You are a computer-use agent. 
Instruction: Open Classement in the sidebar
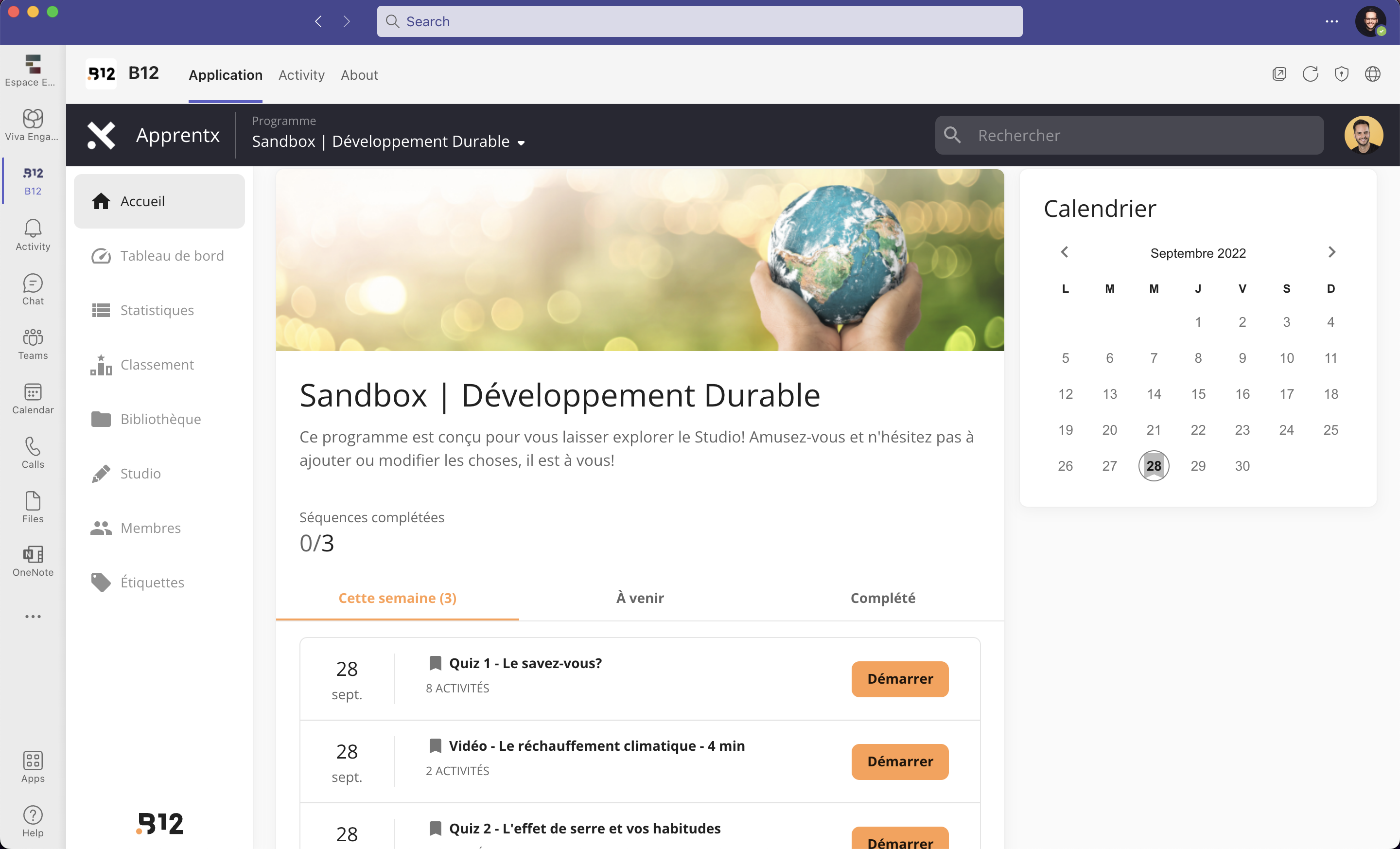[159, 365]
